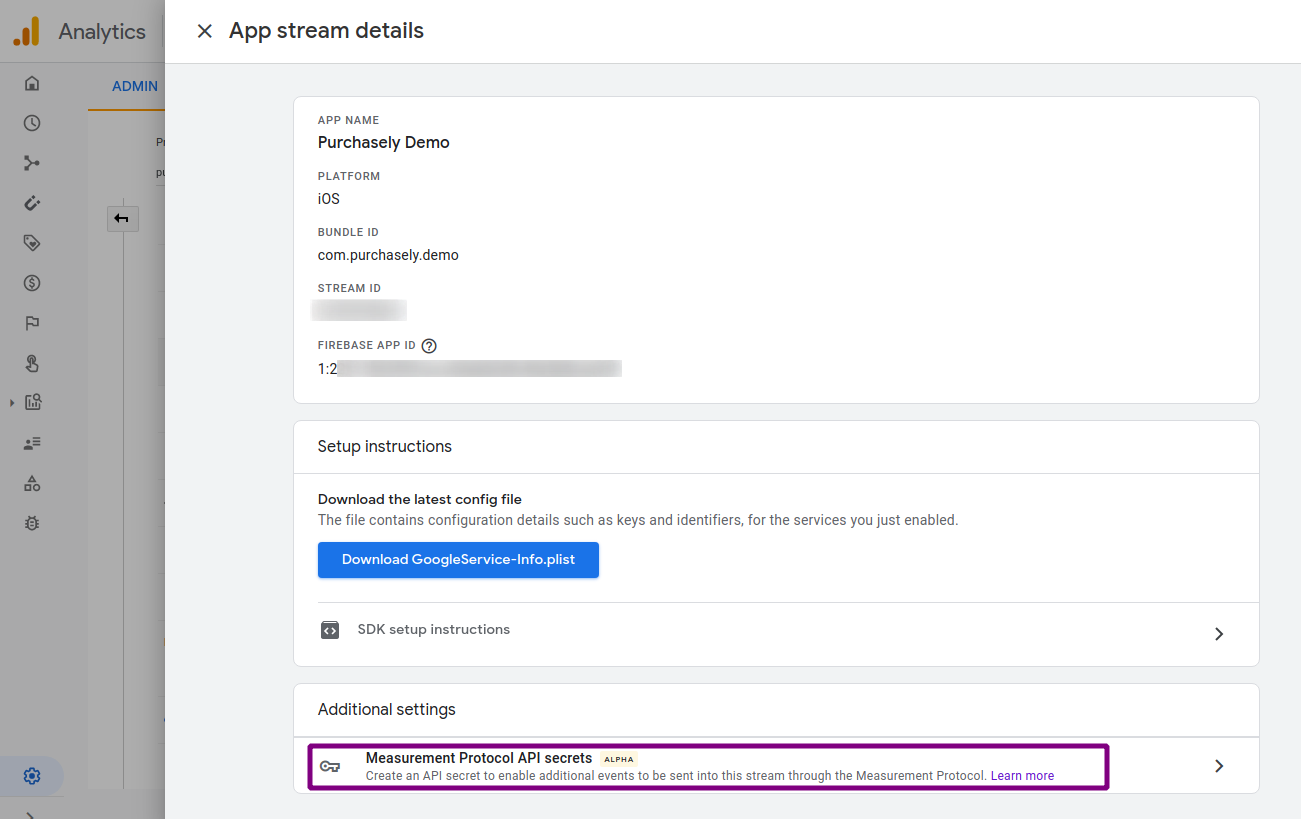Click the magnet Acquisition icon in sidebar

click(32, 203)
